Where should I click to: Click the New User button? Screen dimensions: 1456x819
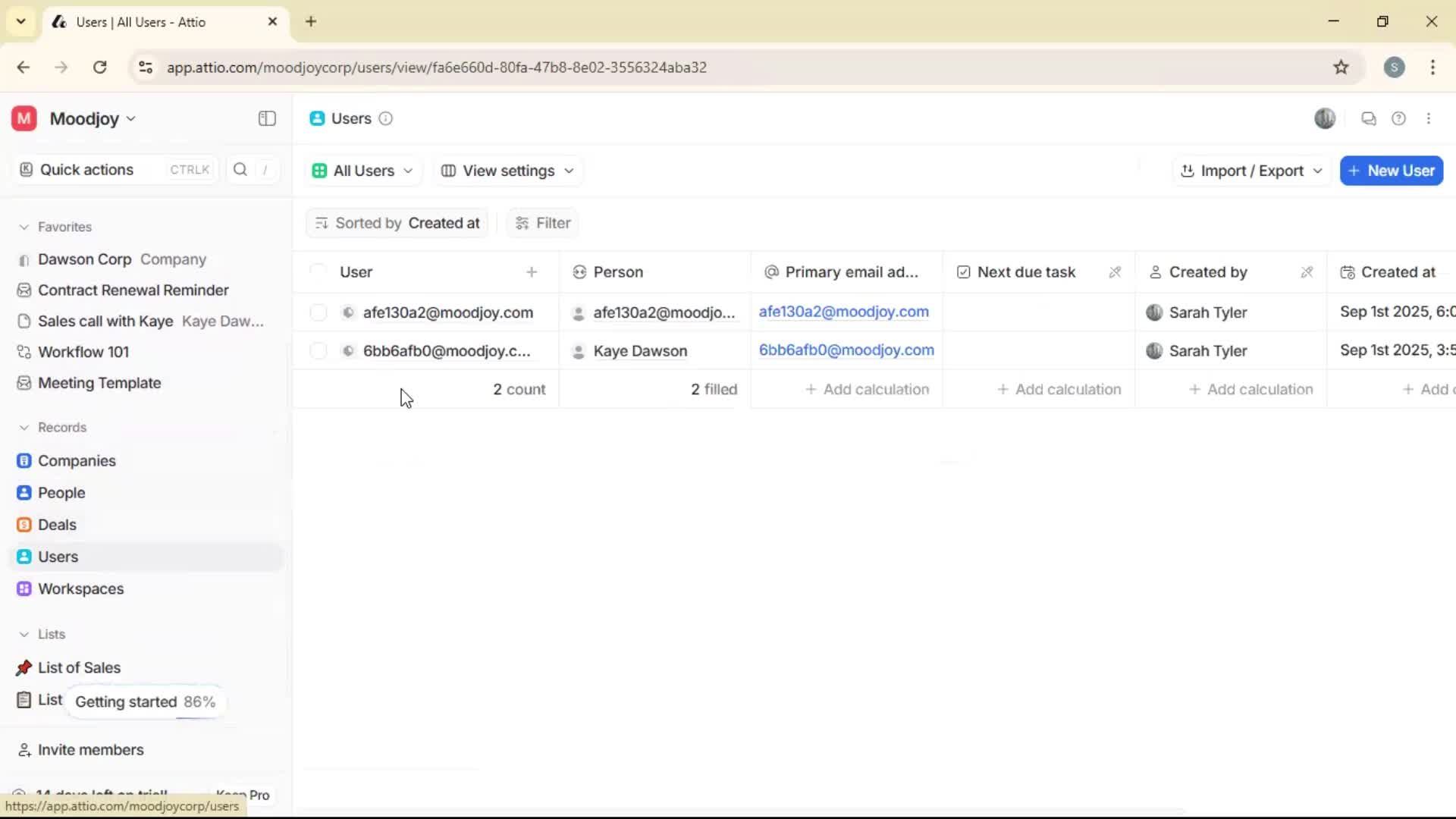pyautogui.click(x=1391, y=171)
